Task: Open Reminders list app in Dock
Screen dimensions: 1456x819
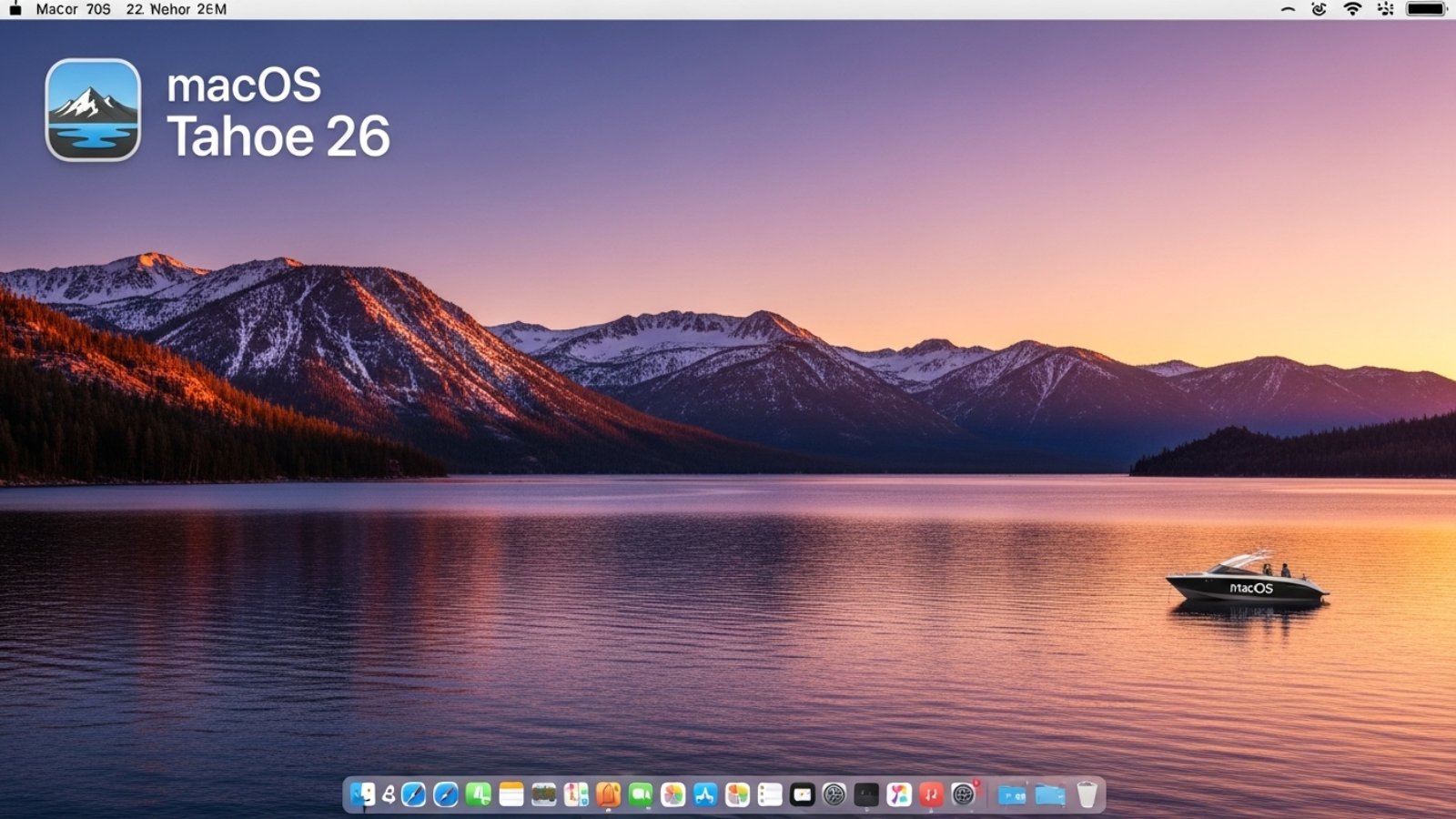Action: (x=770, y=794)
